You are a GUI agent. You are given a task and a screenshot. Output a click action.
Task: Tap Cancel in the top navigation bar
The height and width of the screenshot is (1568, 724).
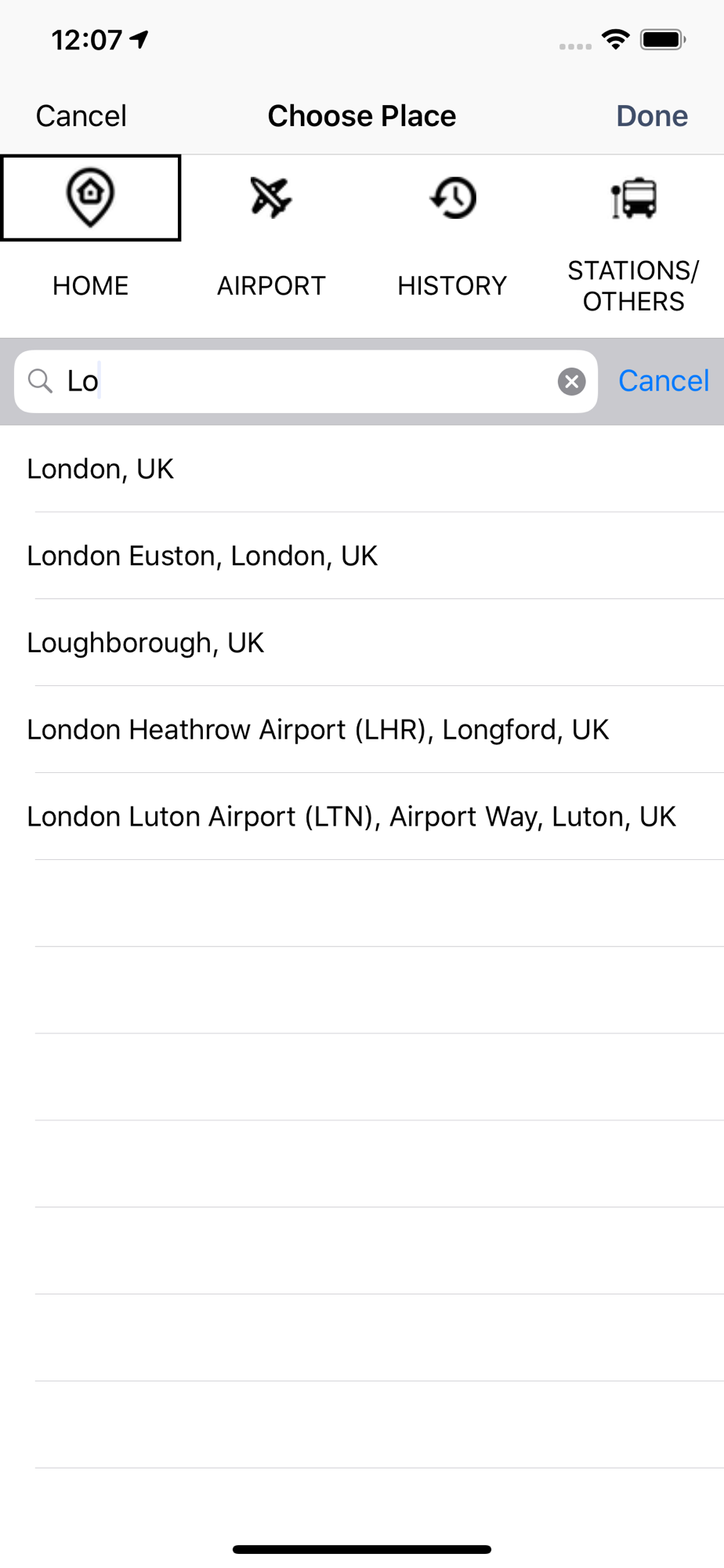pyautogui.click(x=81, y=116)
